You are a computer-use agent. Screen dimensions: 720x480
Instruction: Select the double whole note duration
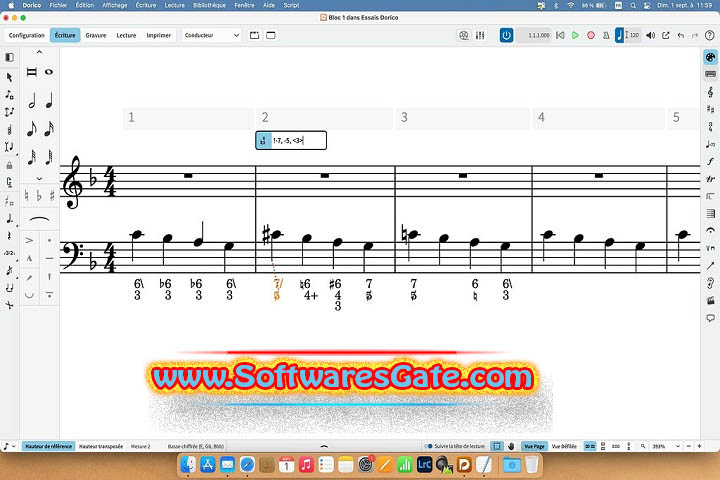31,72
